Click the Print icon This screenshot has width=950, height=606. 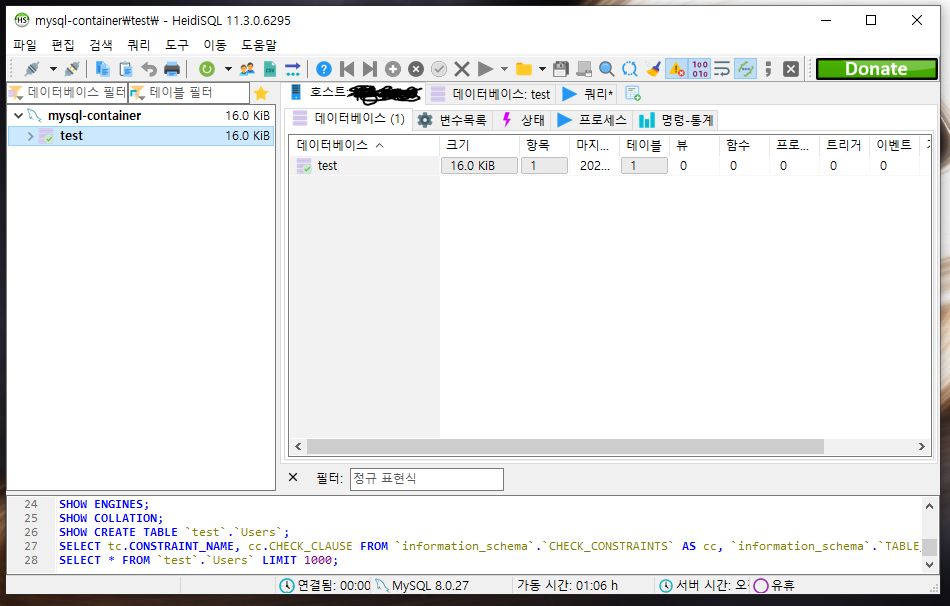click(x=172, y=69)
